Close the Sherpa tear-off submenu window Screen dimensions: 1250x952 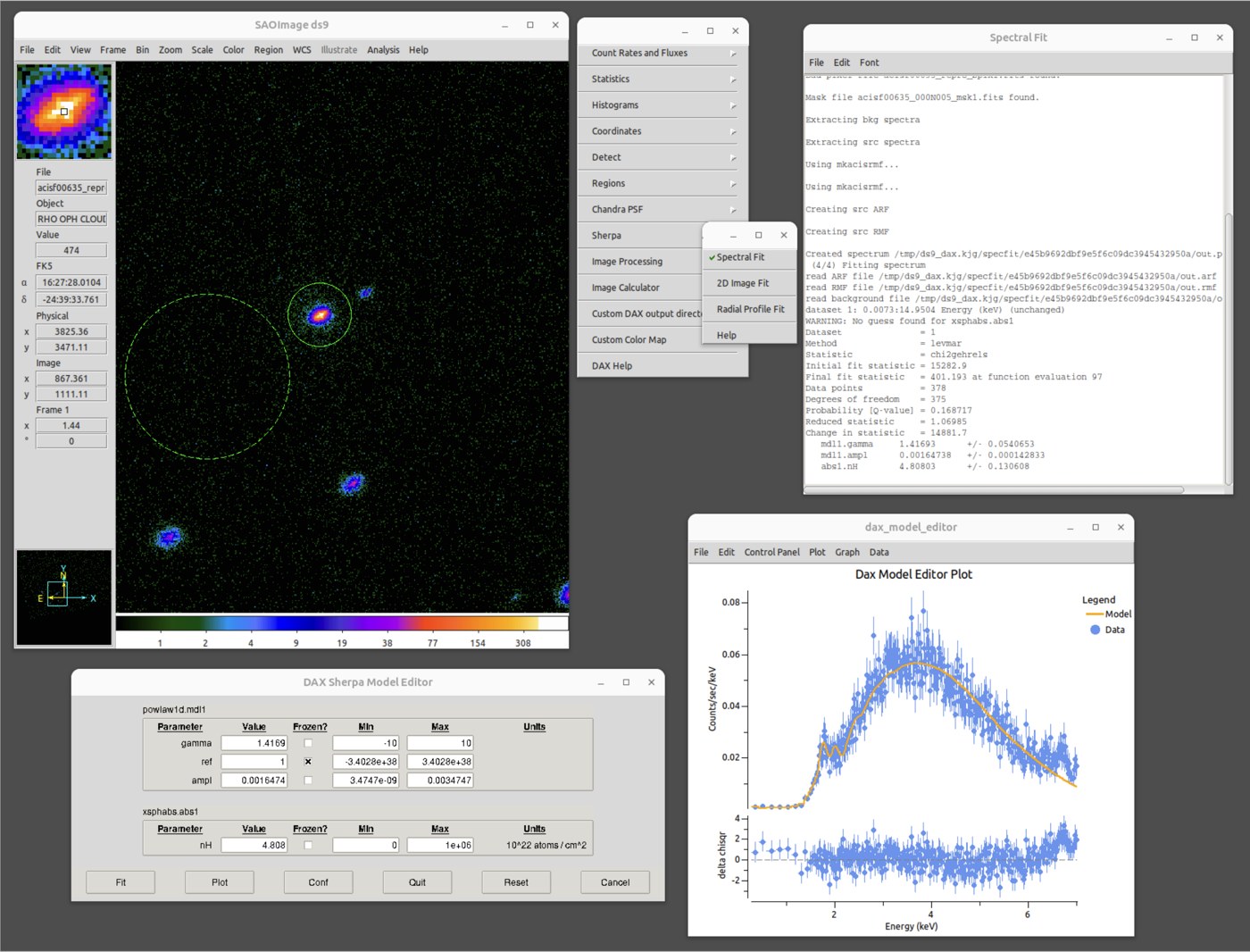(x=784, y=236)
